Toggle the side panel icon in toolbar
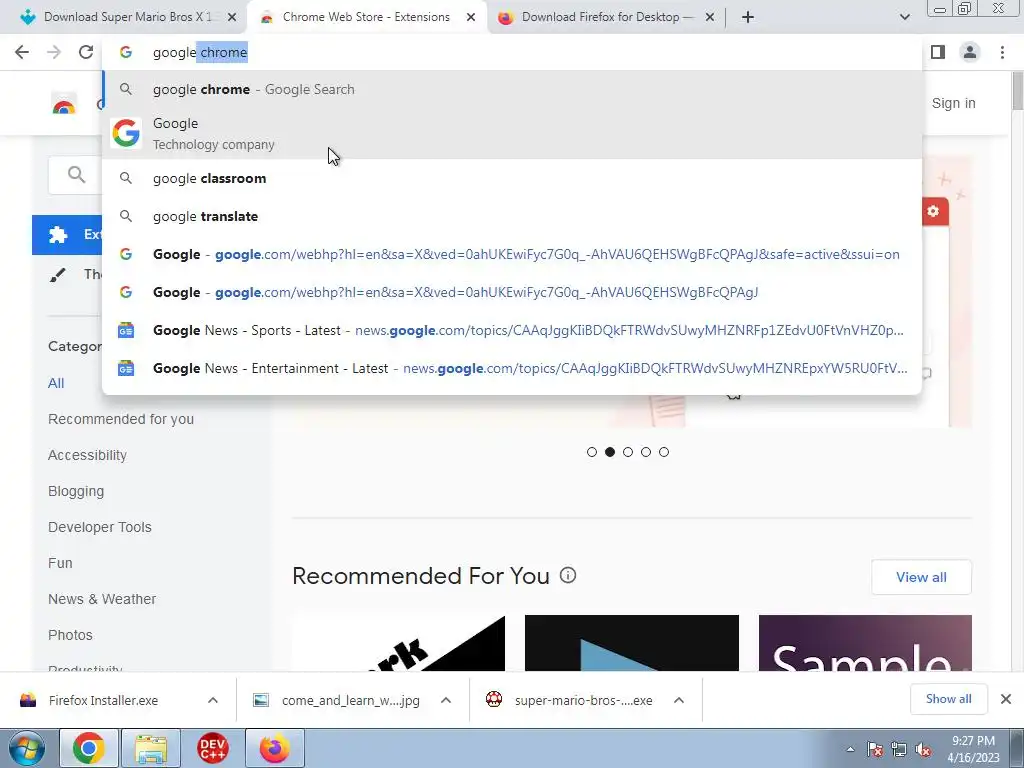The height and width of the screenshot is (768, 1024). click(938, 52)
